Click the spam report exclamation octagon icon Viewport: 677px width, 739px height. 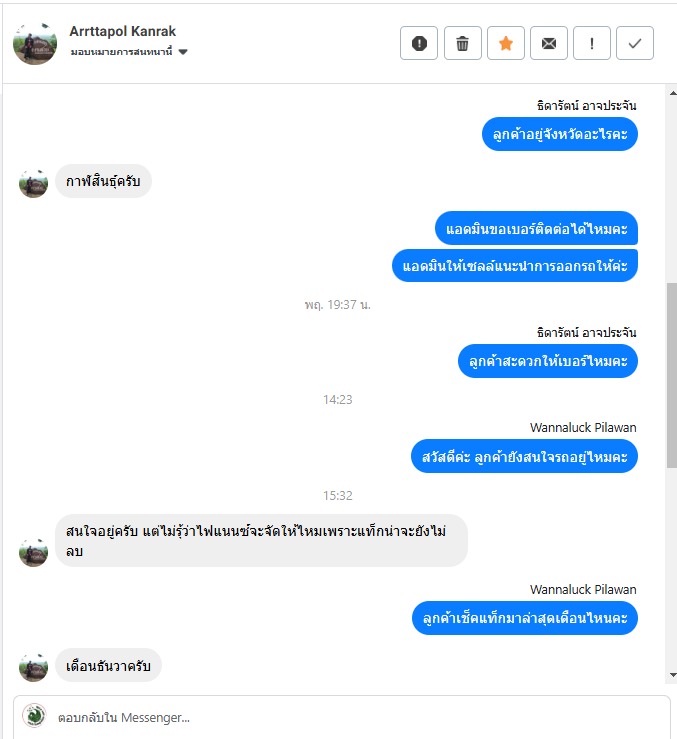pyautogui.click(x=419, y=43)
